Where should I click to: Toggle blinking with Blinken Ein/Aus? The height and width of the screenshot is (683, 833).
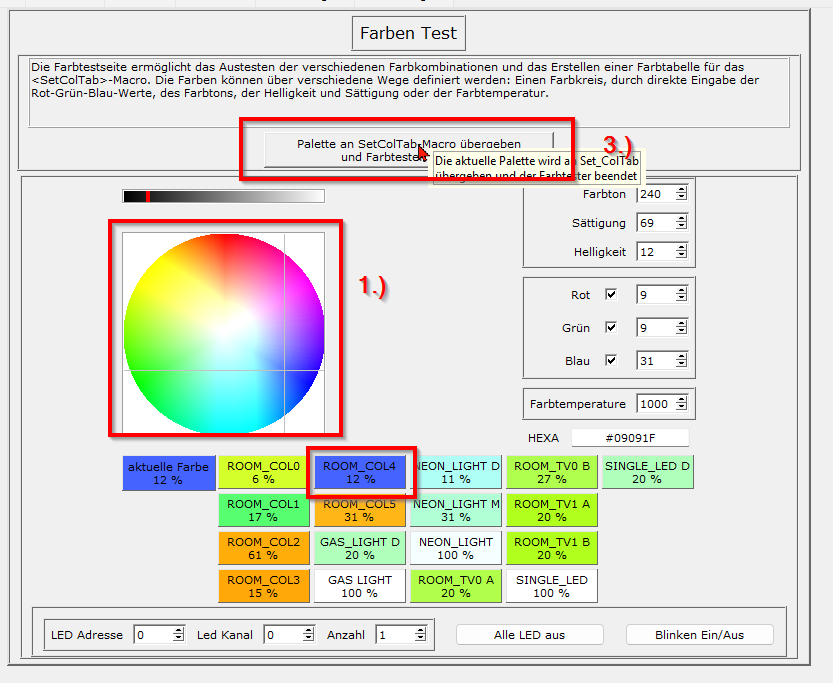[x=699, y=635]
